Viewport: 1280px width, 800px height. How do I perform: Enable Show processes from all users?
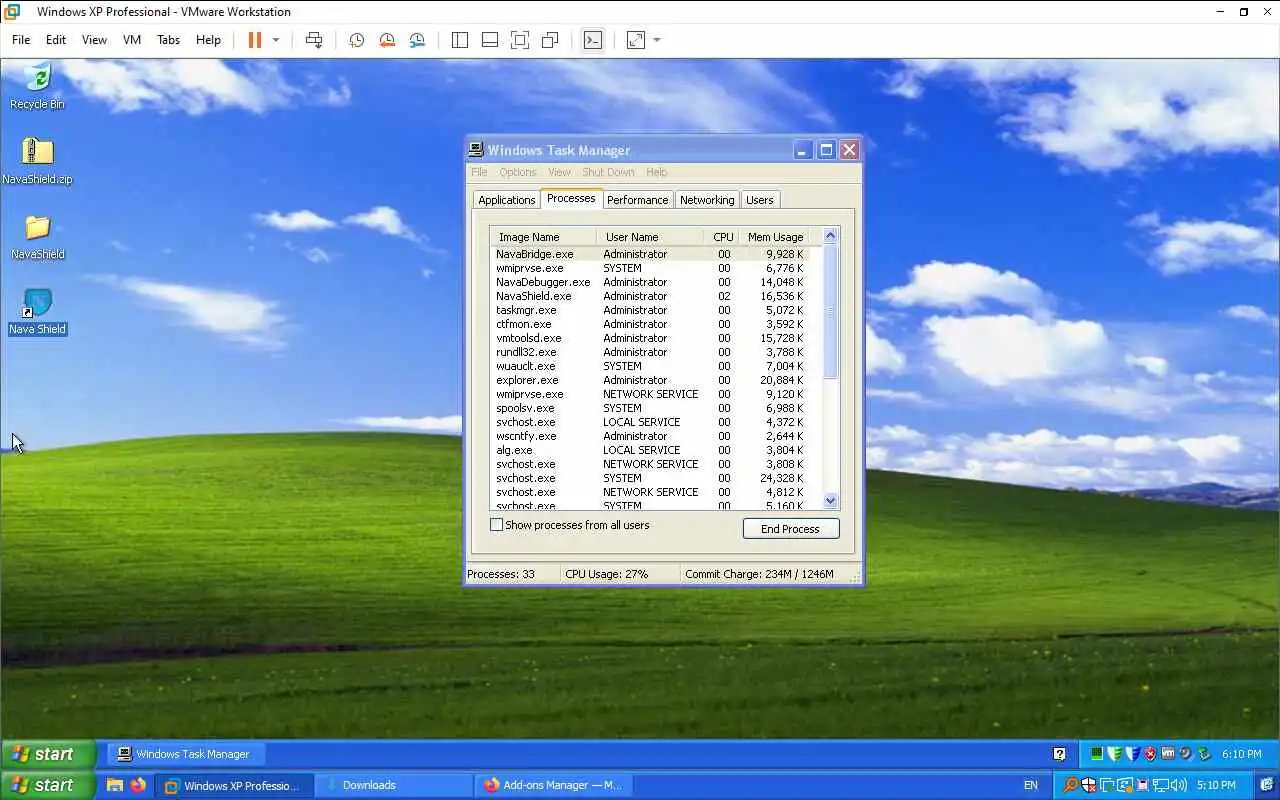coord(496,525)
